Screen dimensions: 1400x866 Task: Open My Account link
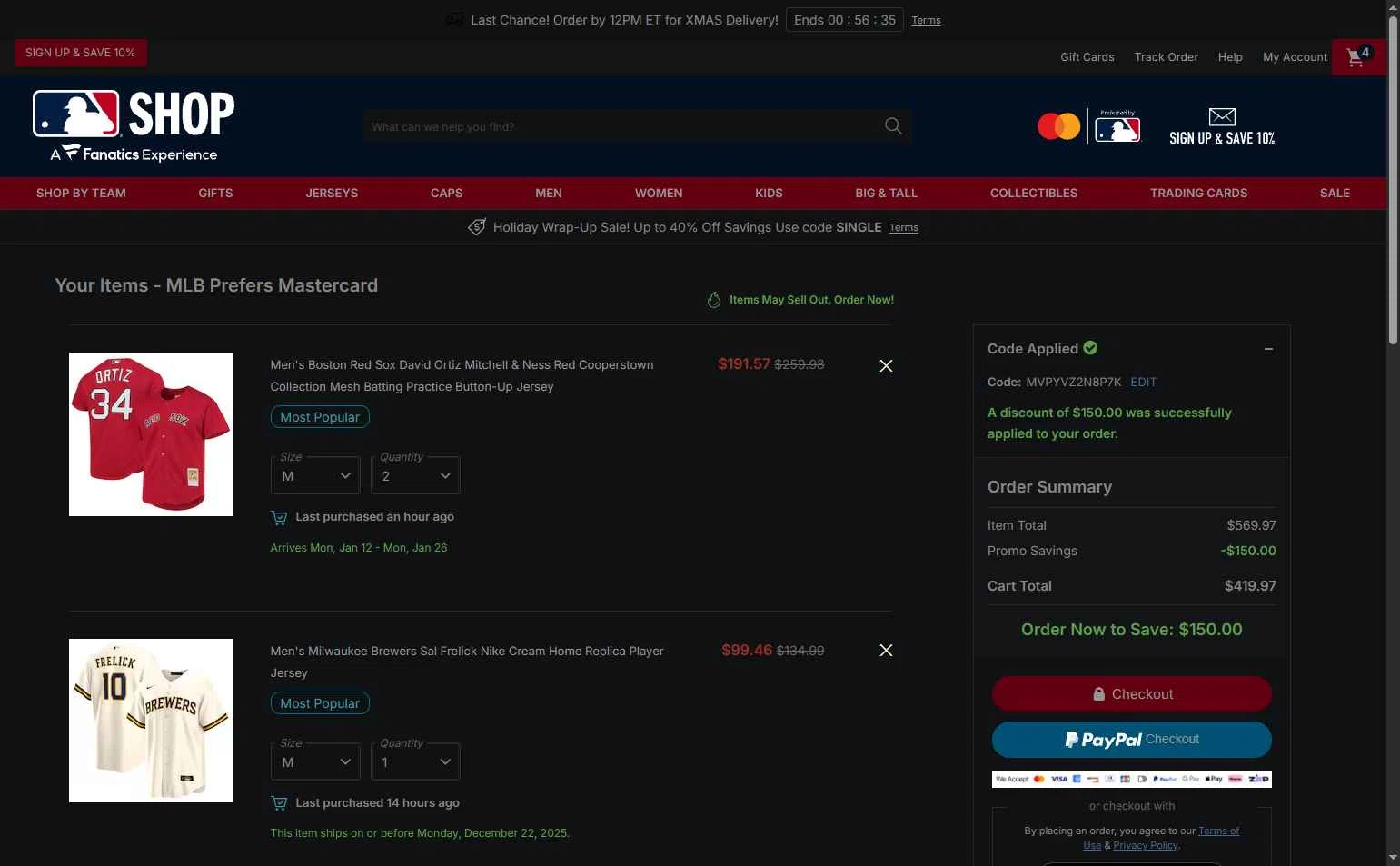coord(1295,57)
